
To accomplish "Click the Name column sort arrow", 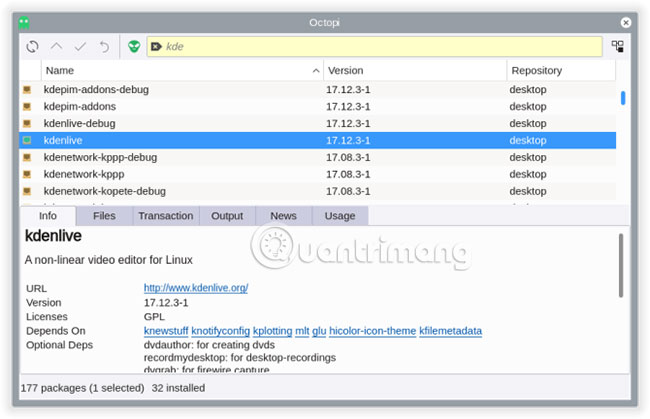I will (316, 71).
